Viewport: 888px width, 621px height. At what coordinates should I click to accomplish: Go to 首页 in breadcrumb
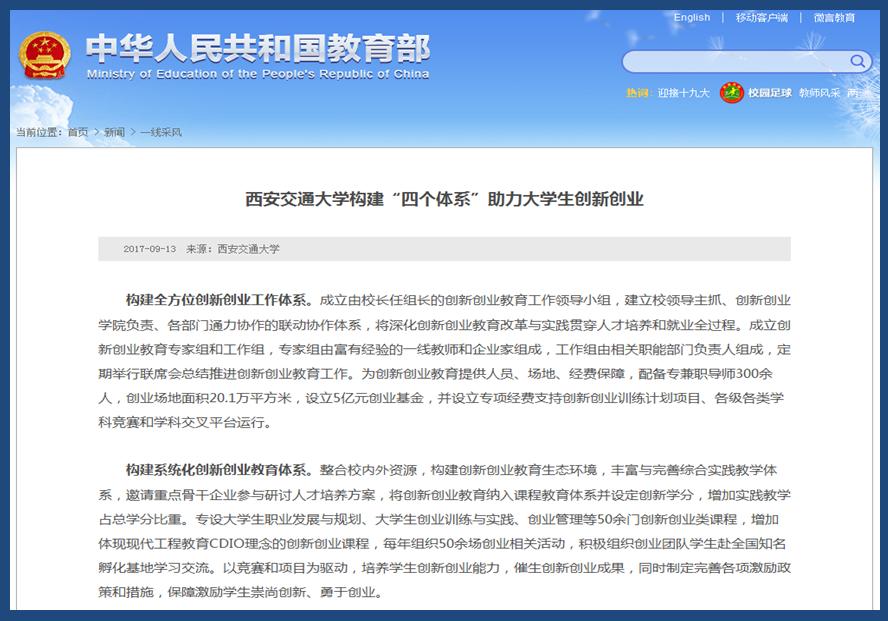[78, 132]
